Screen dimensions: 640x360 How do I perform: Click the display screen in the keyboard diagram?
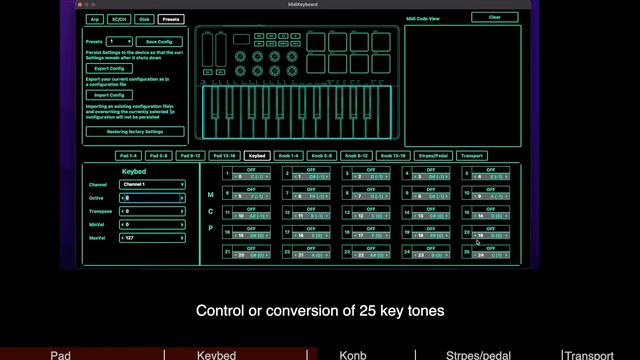click(x=241, y=39)
